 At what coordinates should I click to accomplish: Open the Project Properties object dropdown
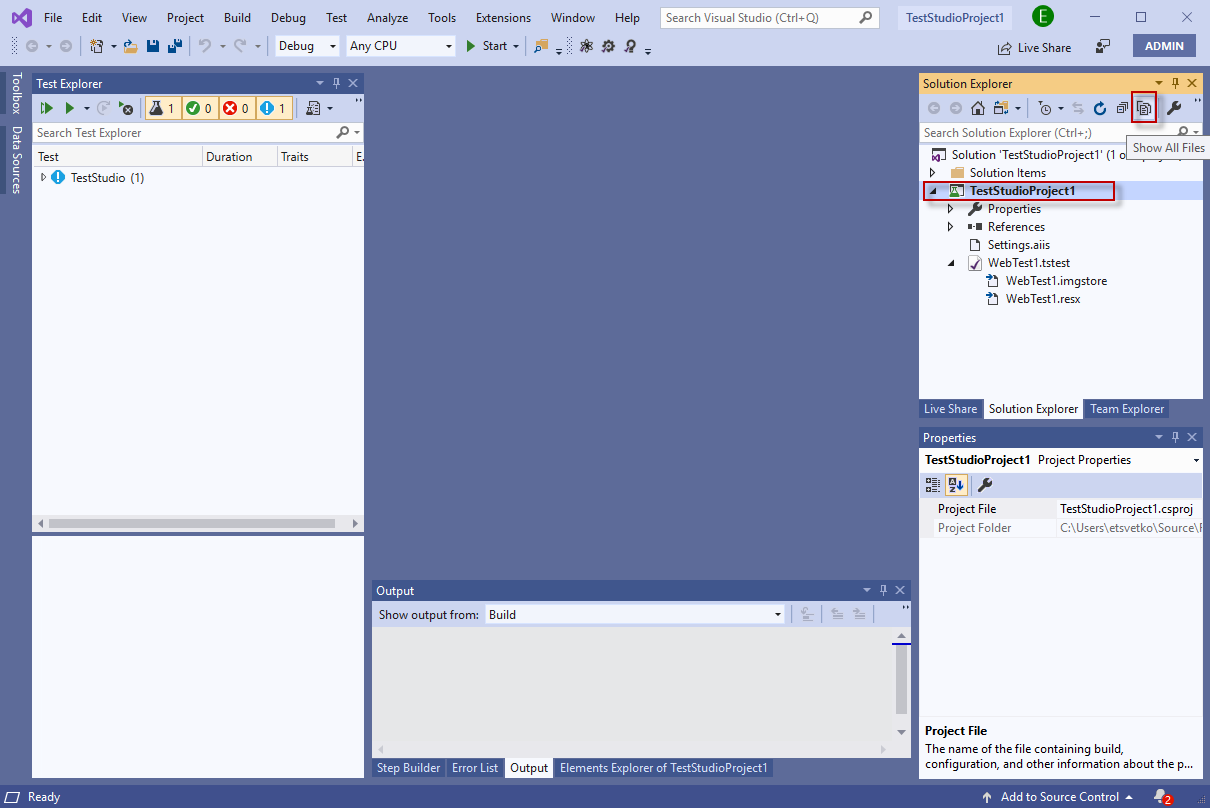pos(1060,460)
